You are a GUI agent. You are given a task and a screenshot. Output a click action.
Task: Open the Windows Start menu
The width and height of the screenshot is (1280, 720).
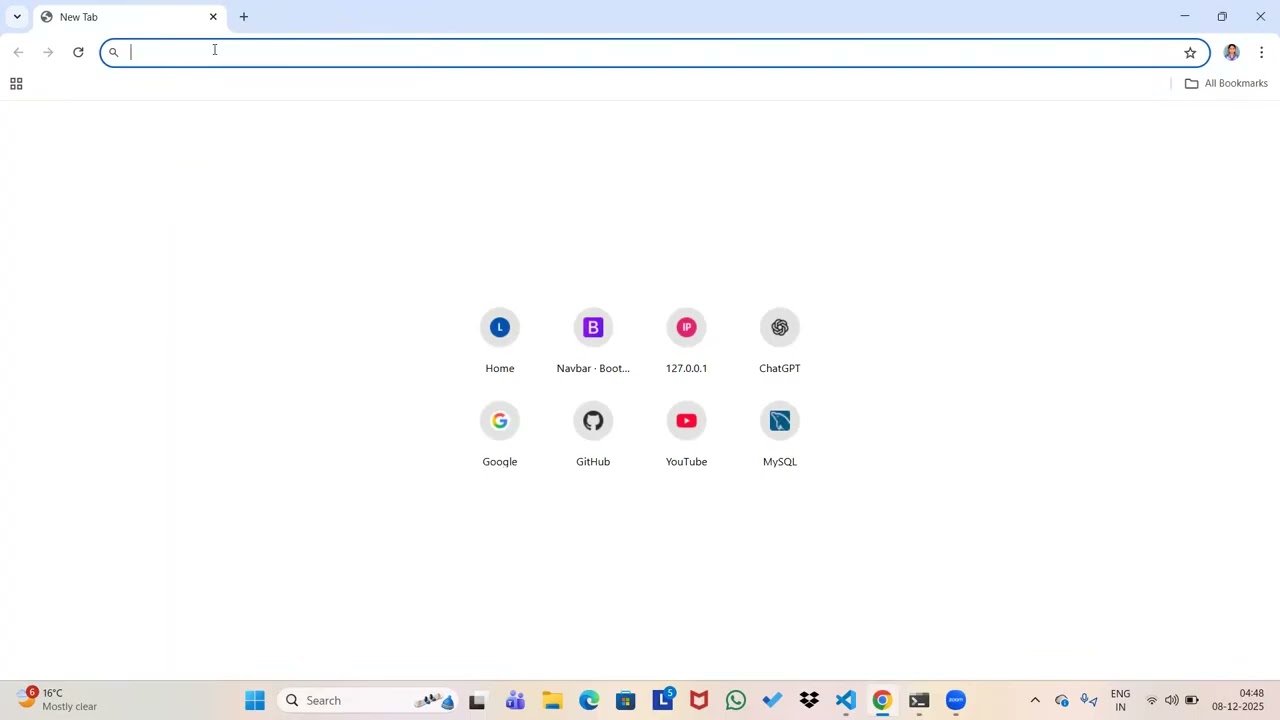(x=255, y=701)
